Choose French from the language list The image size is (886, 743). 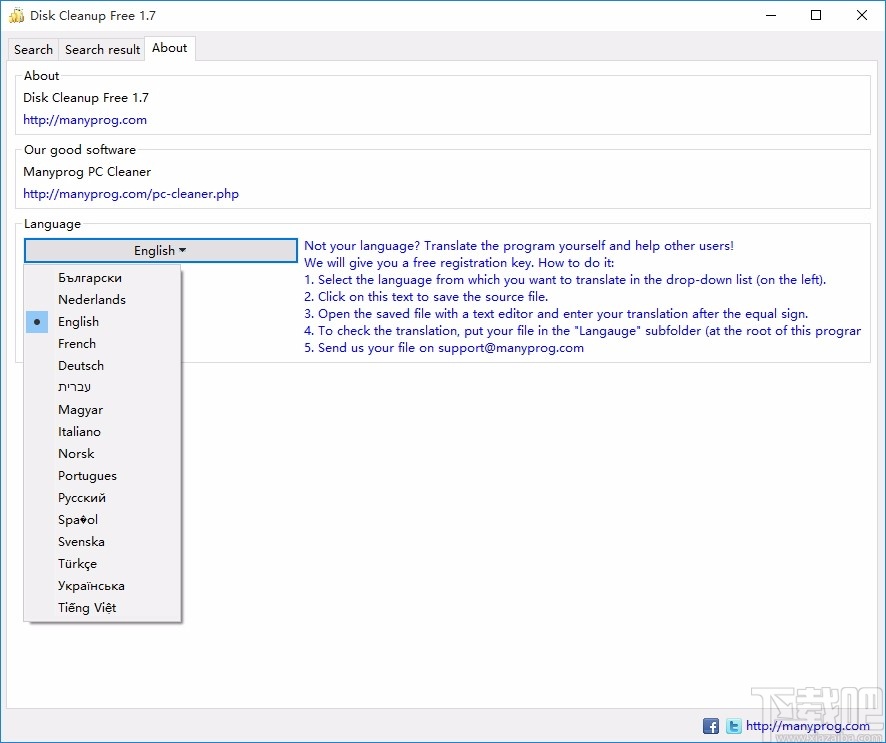coord(102,344)
